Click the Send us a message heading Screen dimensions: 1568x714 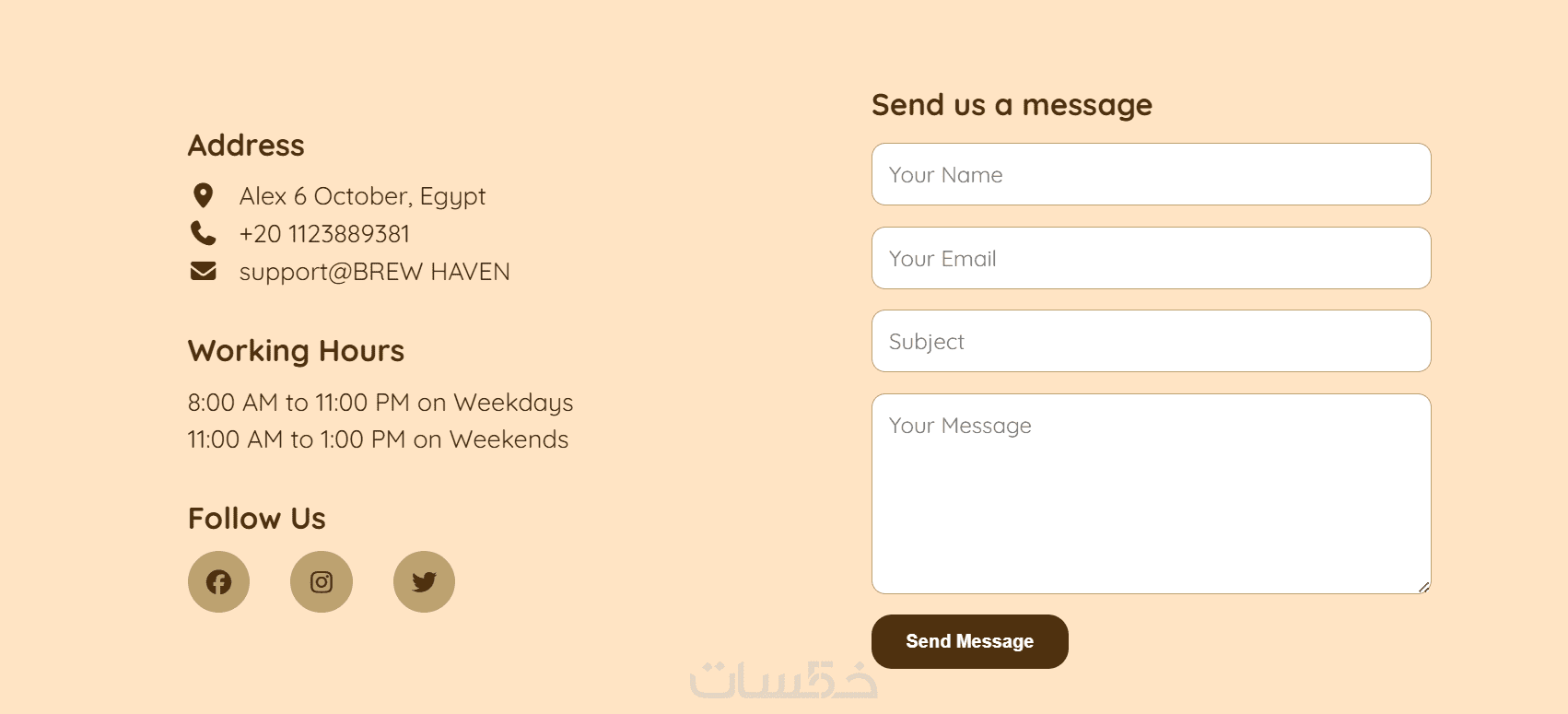point(1012,105)
